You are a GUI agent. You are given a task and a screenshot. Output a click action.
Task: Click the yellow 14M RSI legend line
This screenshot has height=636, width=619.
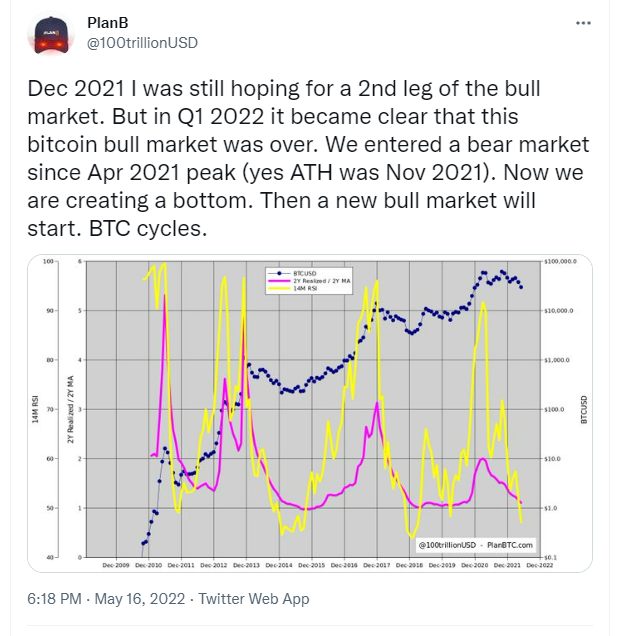pyautogui.click(x=279, y=288)
